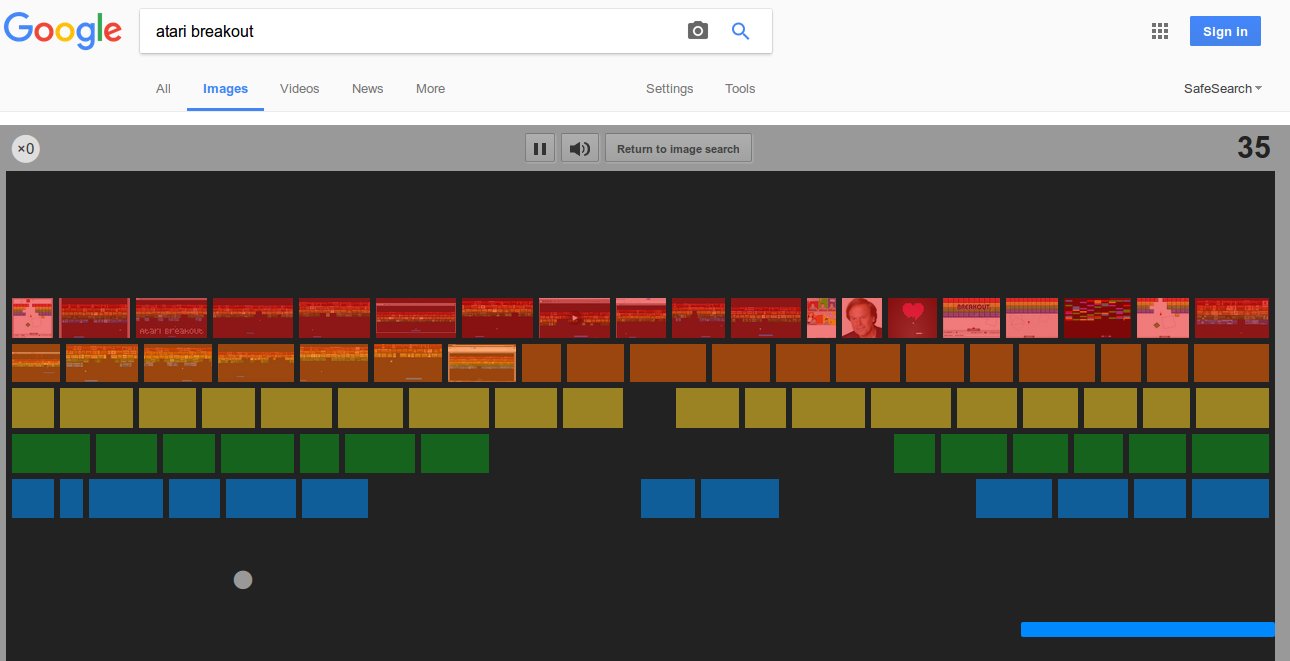Switch to the All tab
Image resolution: width=1290 pixels, height=661 pixels.
(163, 89)
